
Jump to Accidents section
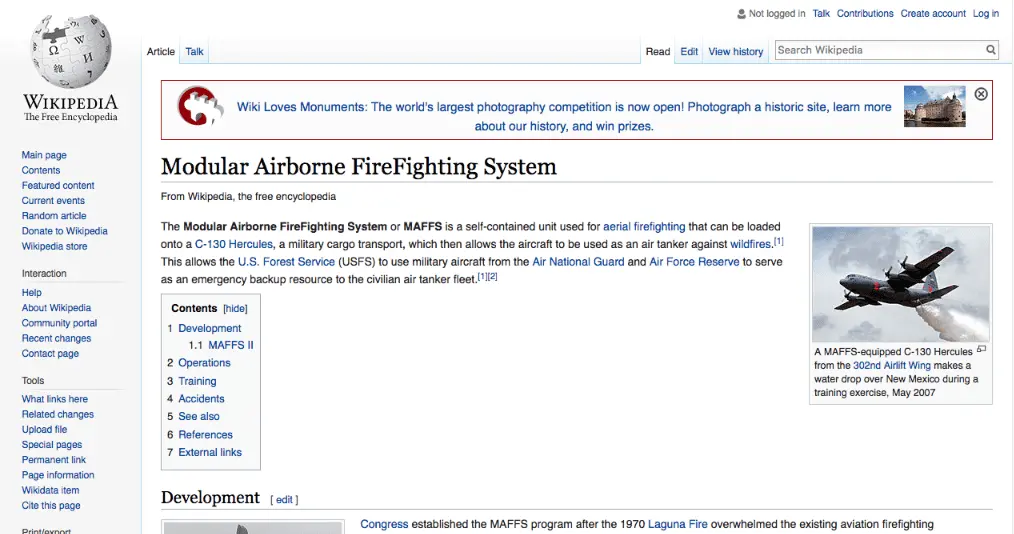point(201,399)
